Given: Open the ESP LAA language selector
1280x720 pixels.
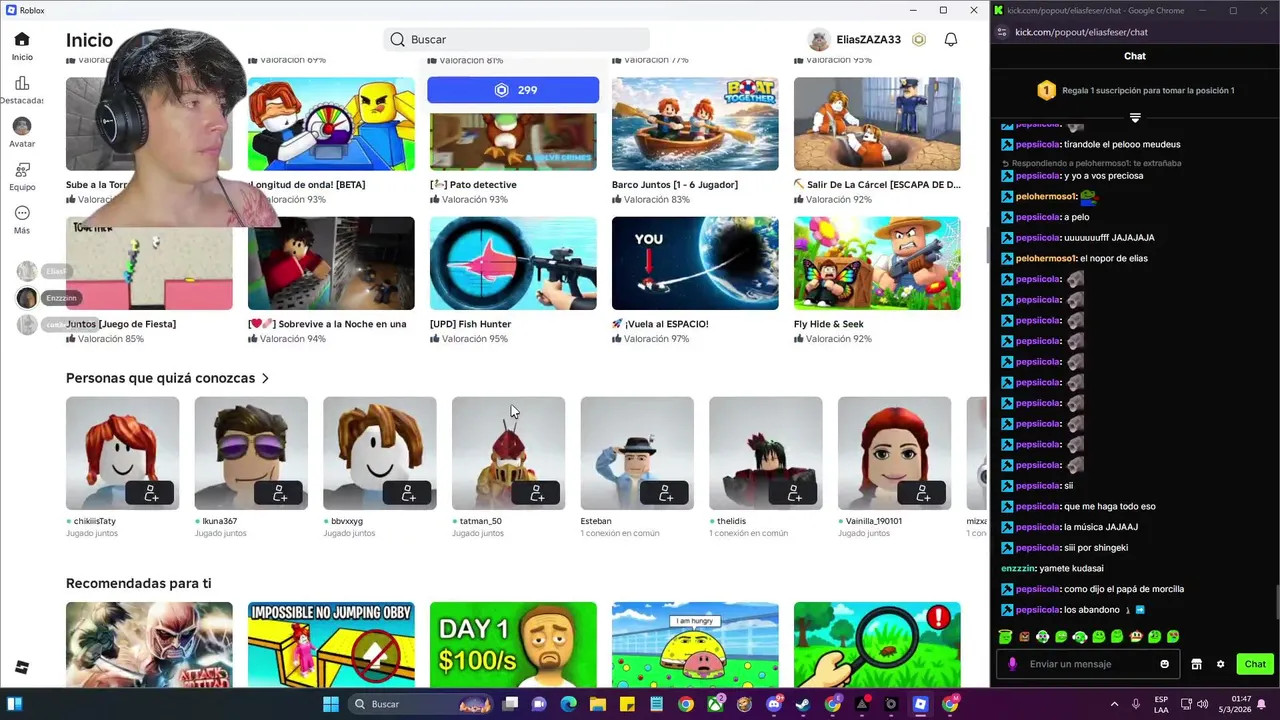Looking at the screenshot, I should pos(1161,704).
